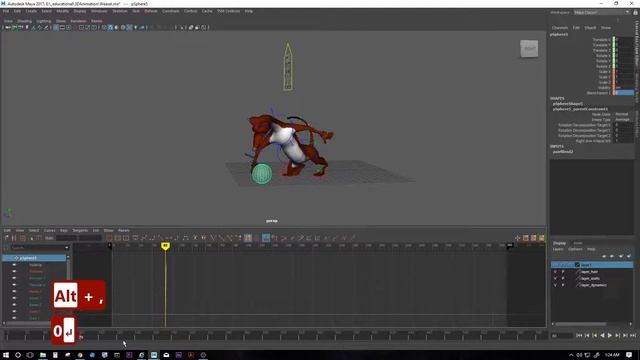
Task: Click the Graph Editor search field
Action: click(37, 248)
